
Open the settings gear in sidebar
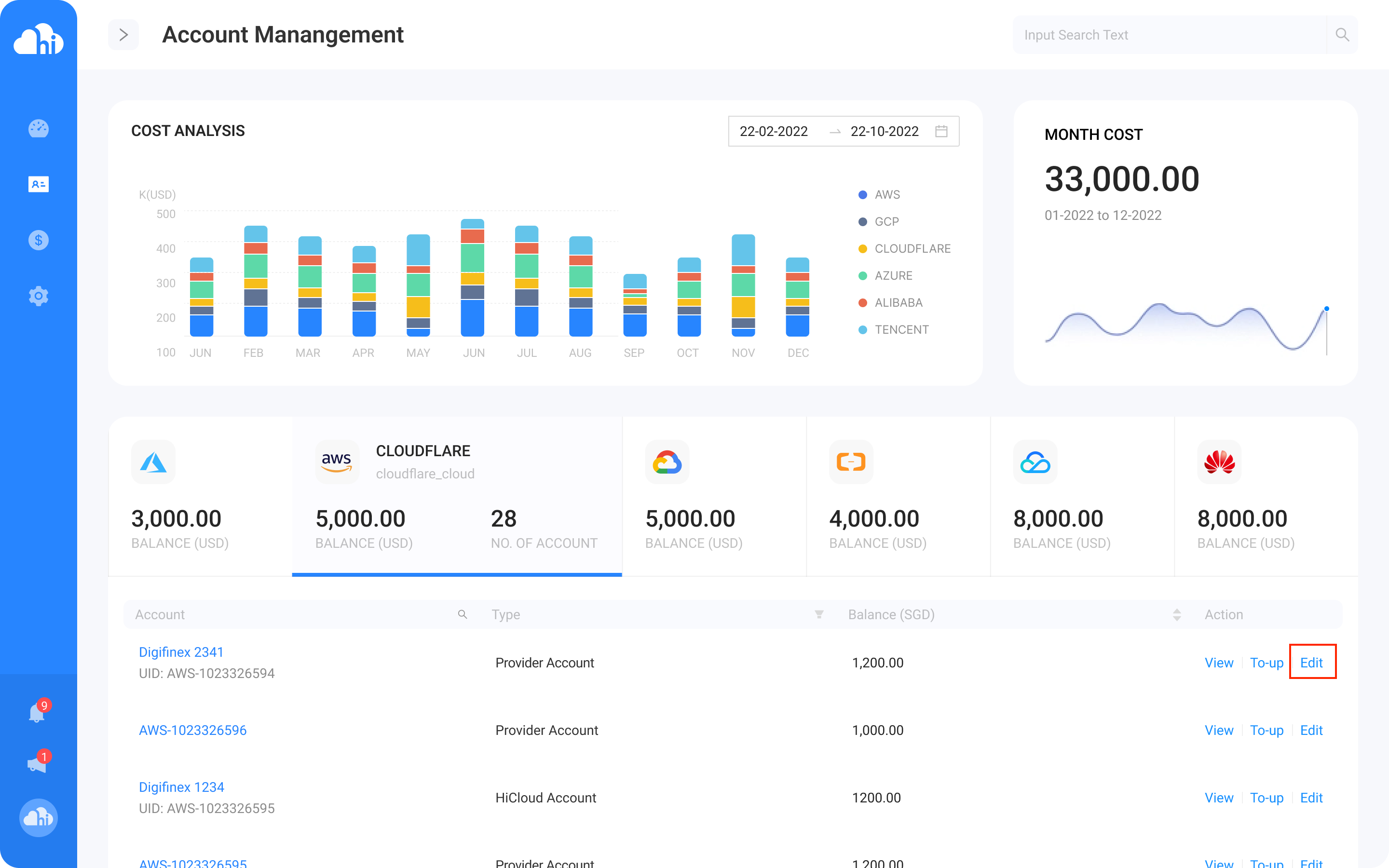(x=39, y=296)
